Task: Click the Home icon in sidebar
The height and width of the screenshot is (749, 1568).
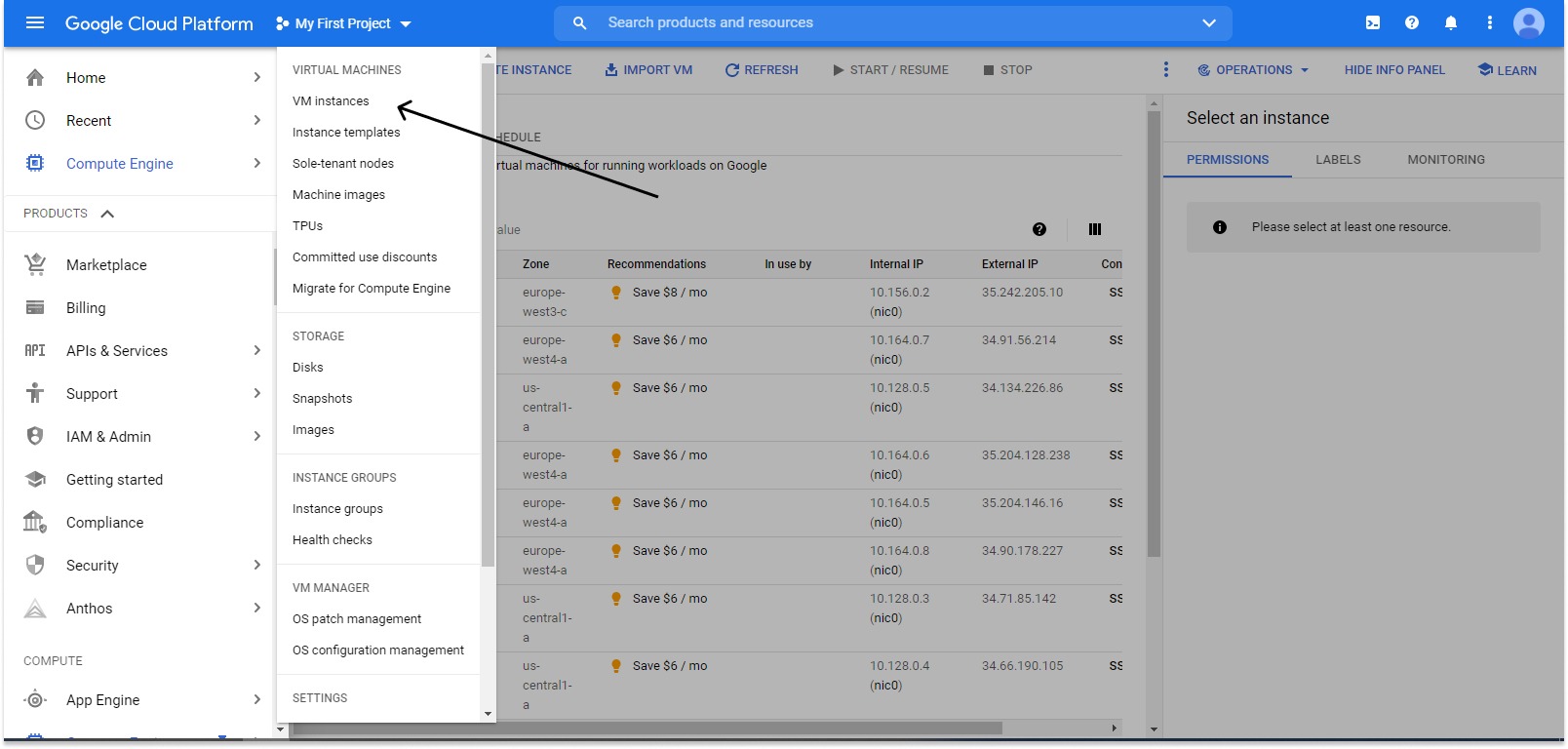Action: pyautogui.click(x=35, y=77)
